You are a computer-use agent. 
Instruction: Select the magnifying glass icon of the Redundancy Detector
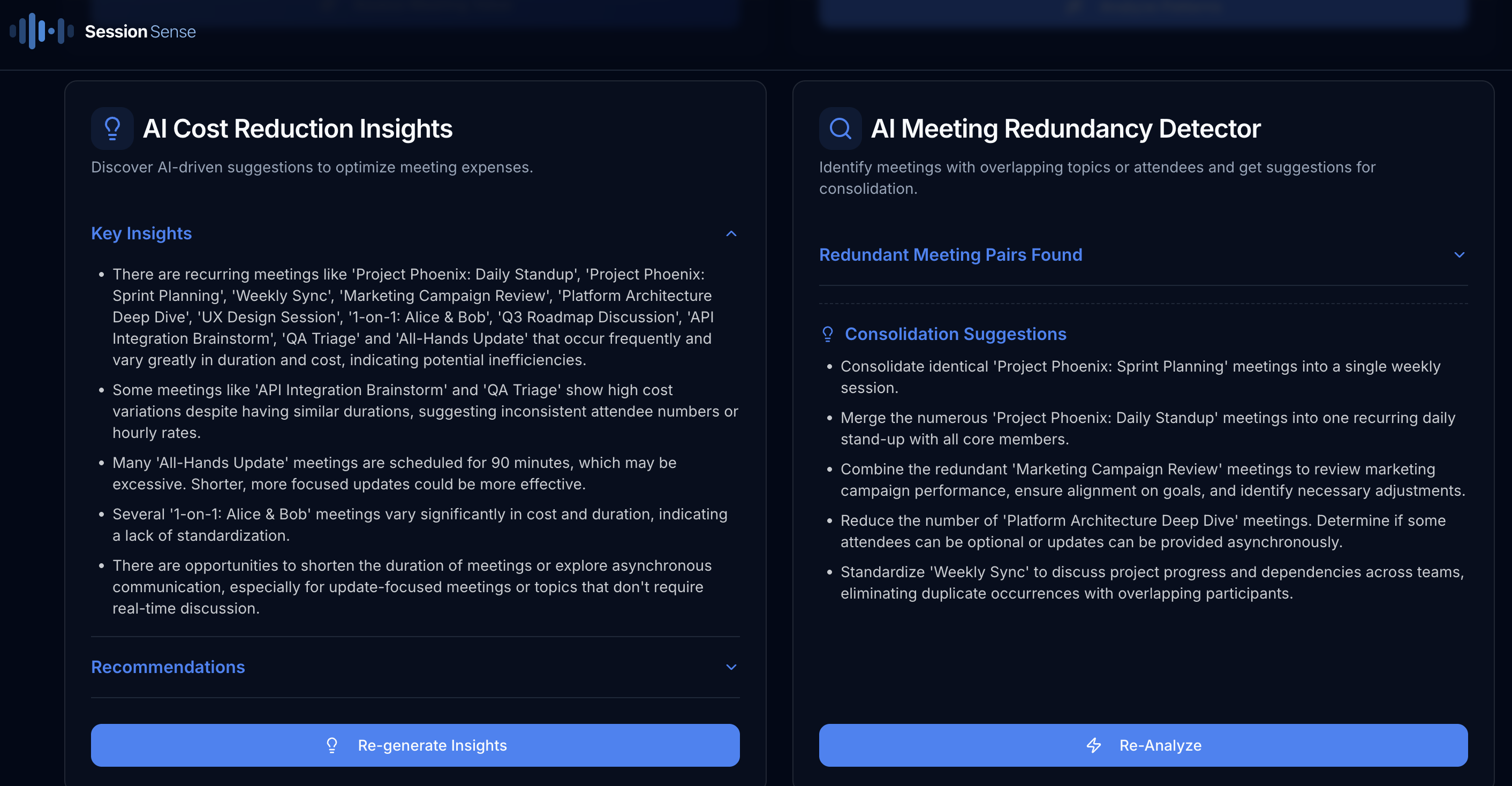[x=840, y=128]
